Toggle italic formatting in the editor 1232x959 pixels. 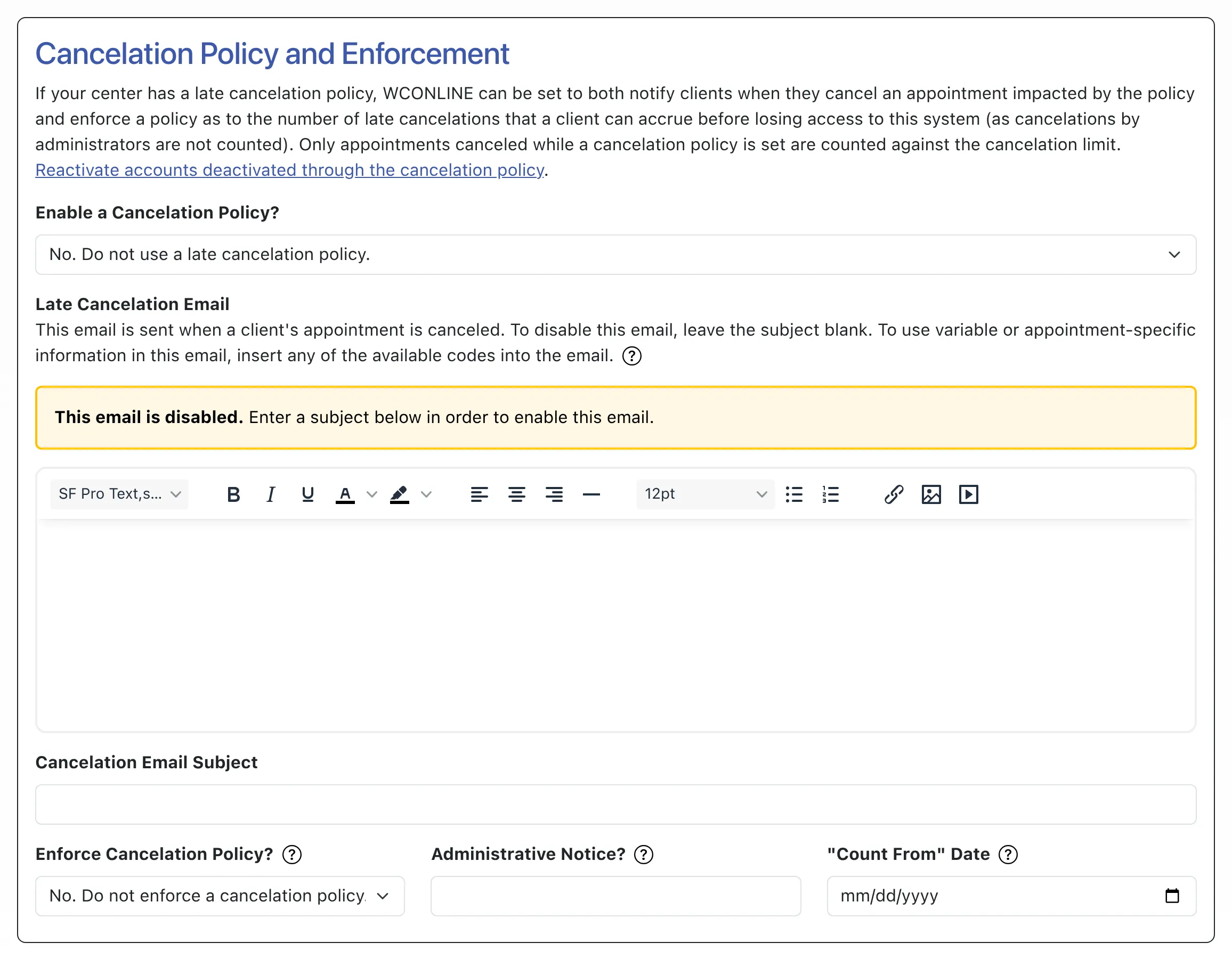(271, 494)
